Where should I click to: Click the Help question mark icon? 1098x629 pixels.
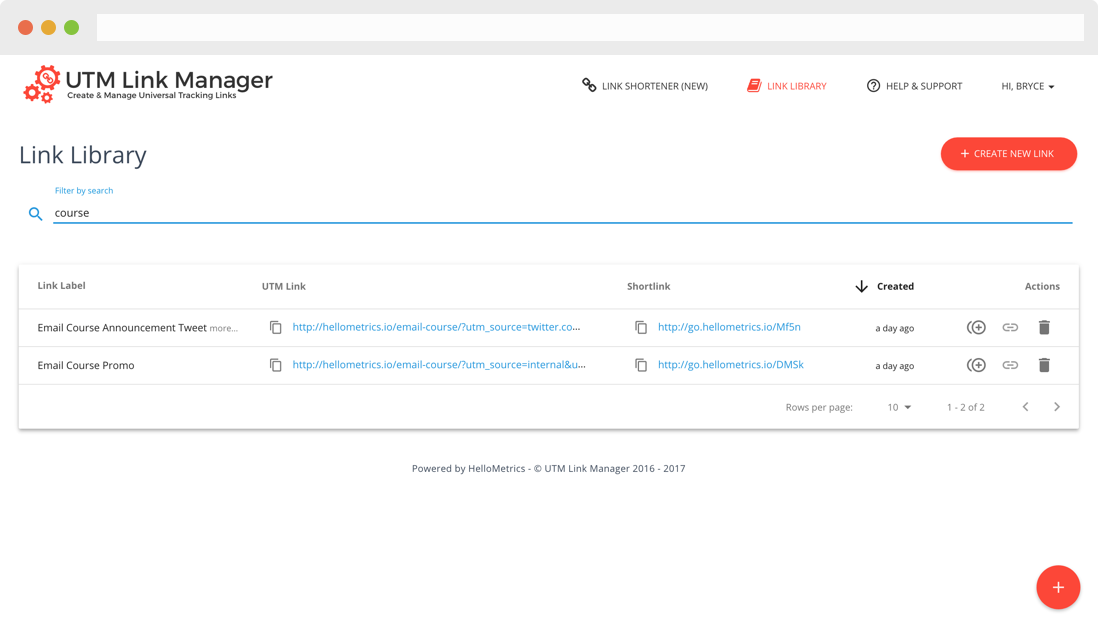tap(873, 85)
